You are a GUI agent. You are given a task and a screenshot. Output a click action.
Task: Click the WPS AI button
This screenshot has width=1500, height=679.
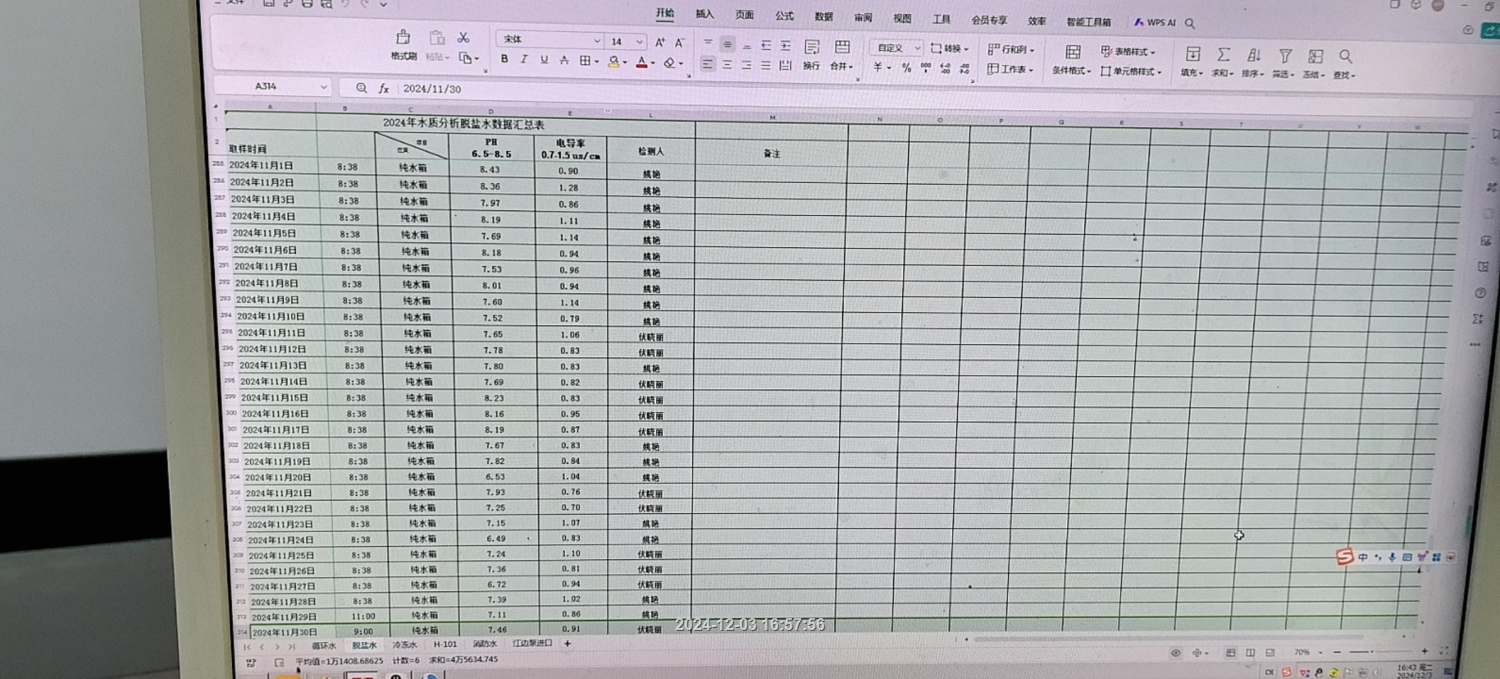coord(1154,22)
